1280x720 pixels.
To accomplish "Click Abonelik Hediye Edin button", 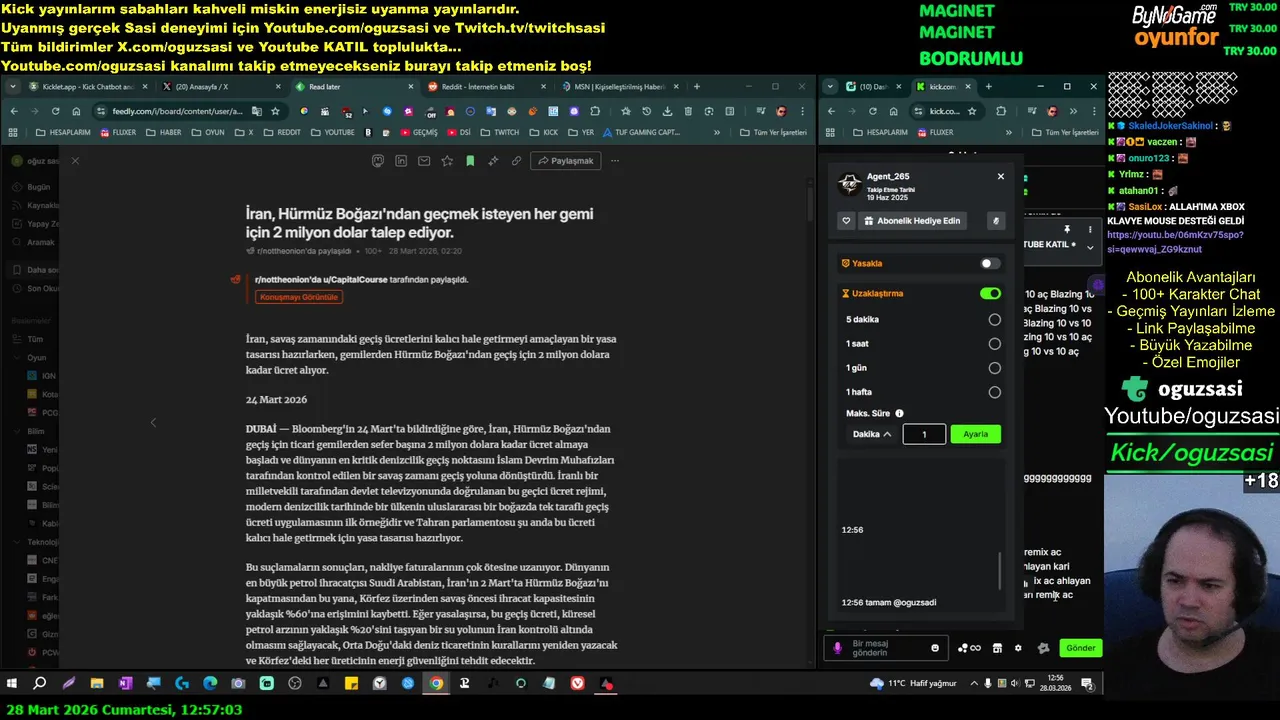I will (x=912, y=221).
